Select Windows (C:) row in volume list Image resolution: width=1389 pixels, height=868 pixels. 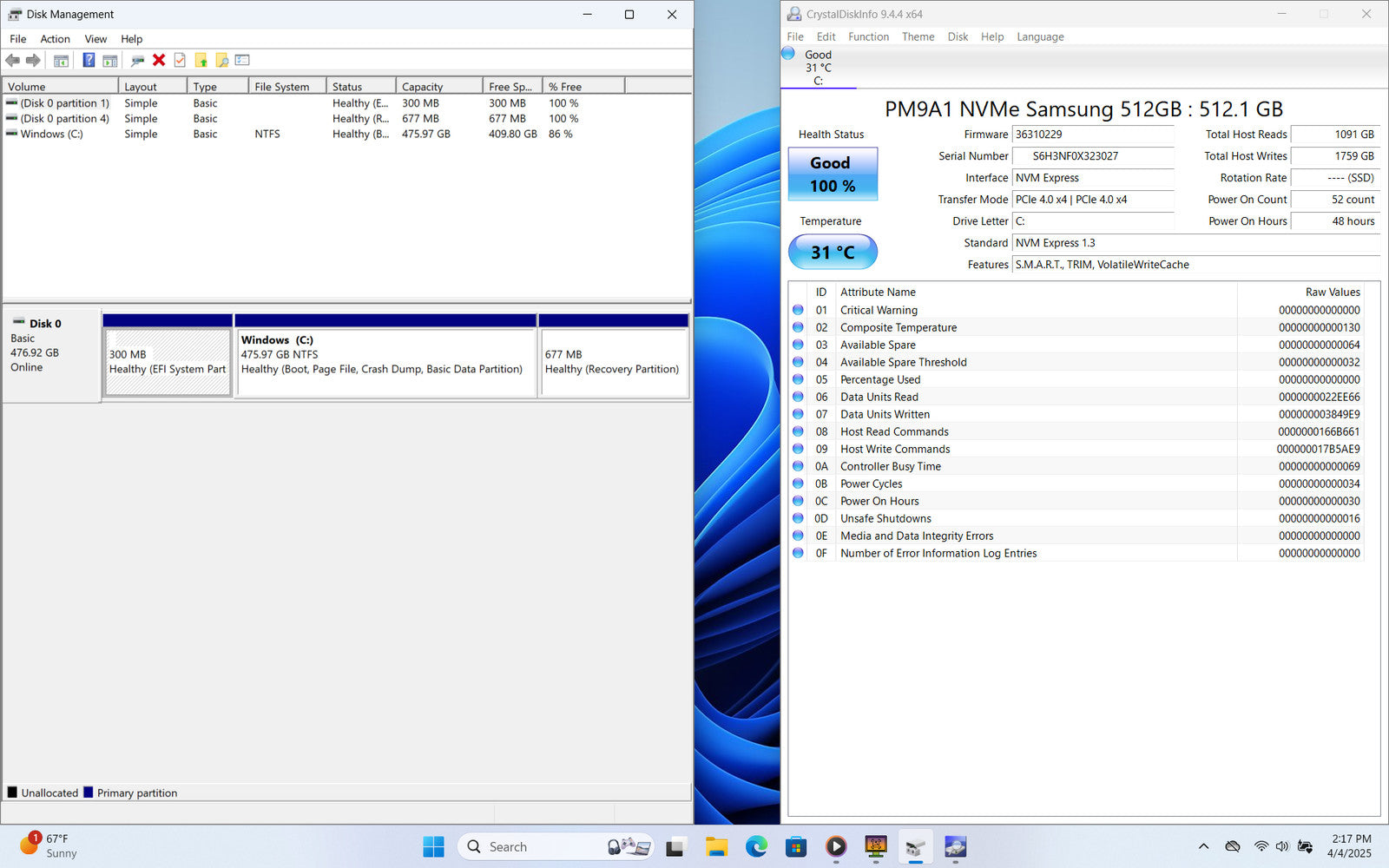(347, 134)
